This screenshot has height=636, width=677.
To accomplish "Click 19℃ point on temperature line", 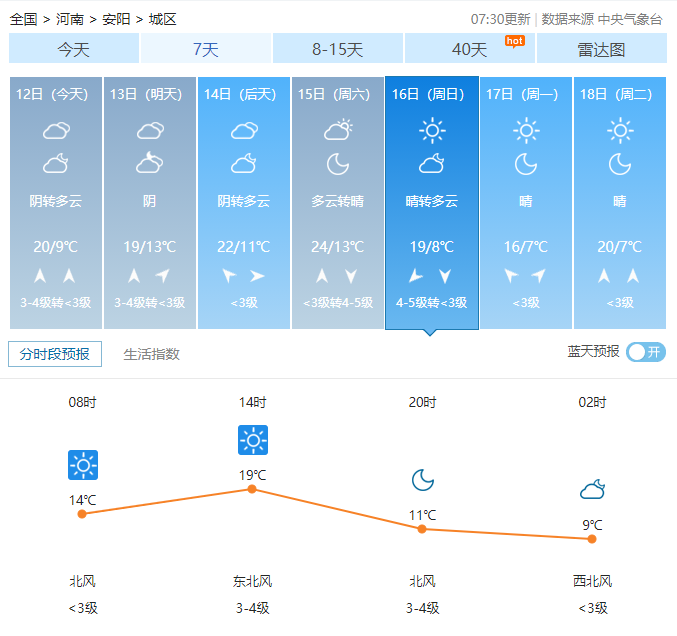I will [x=252, y=489].
